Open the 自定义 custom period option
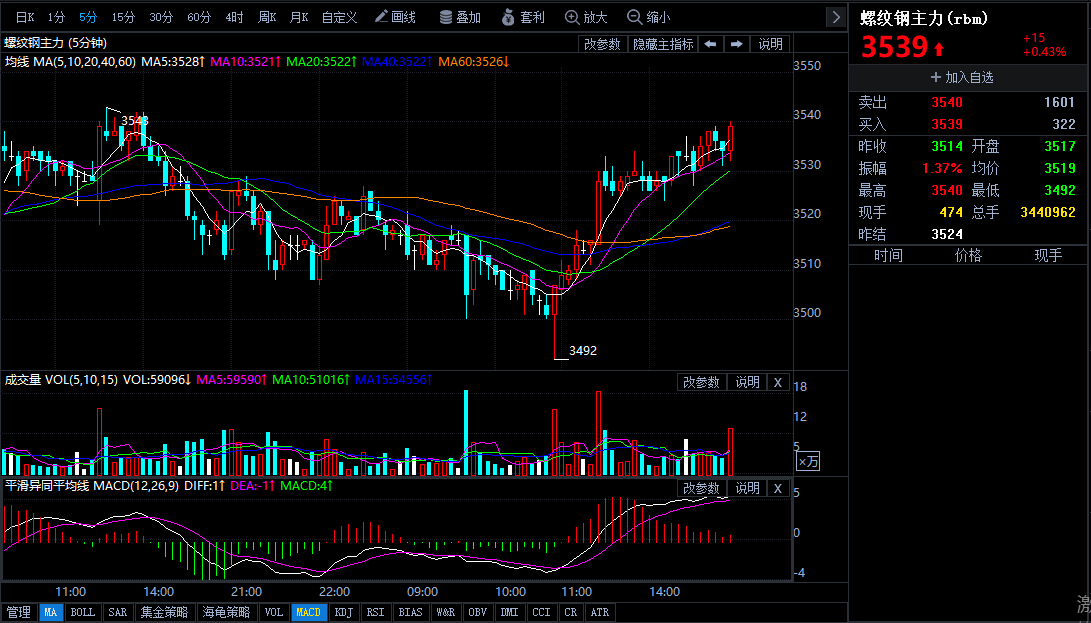The image size is (1091, 623). click(339, 17)
